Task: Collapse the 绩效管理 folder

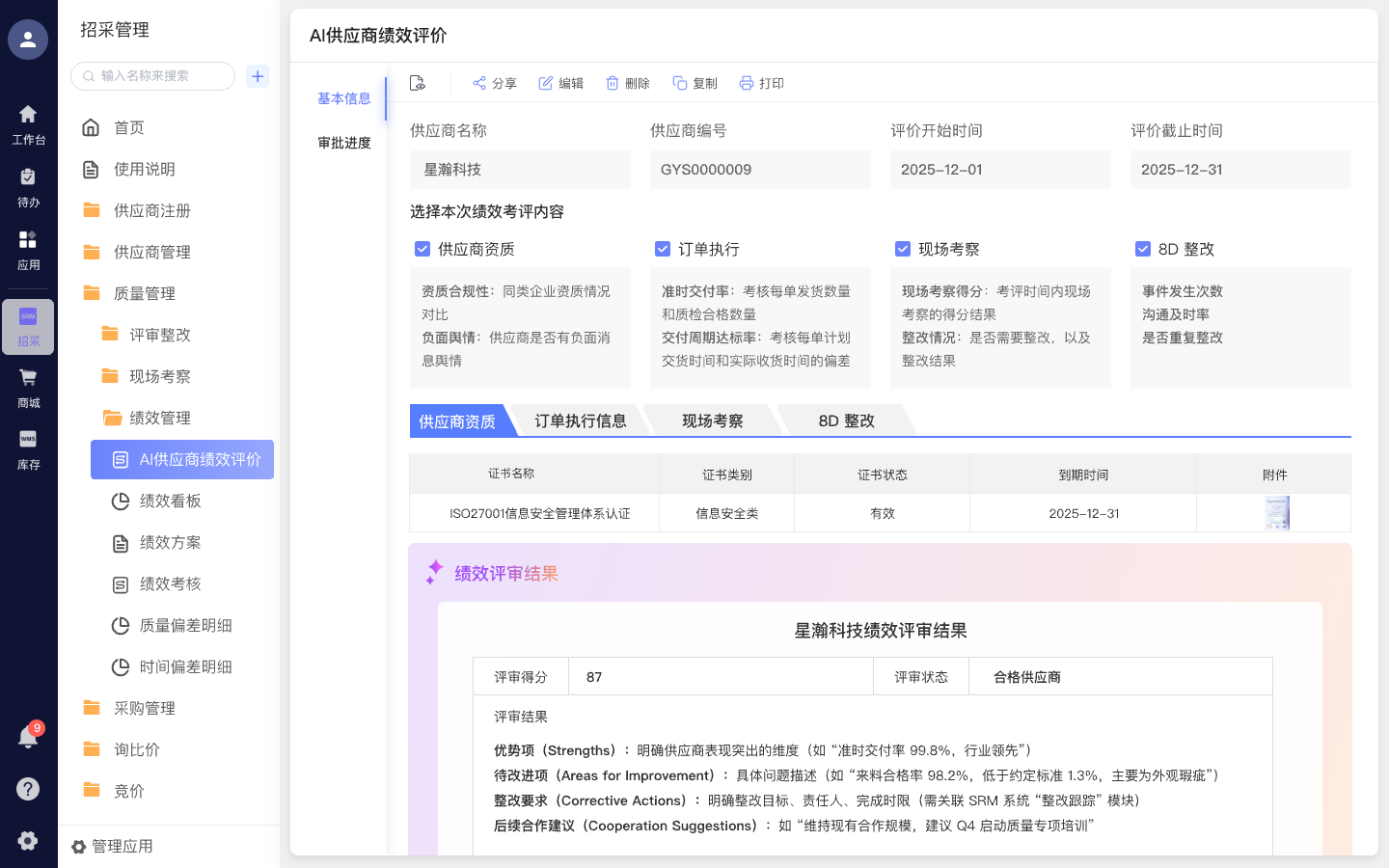Action: [x=161, y=418]
